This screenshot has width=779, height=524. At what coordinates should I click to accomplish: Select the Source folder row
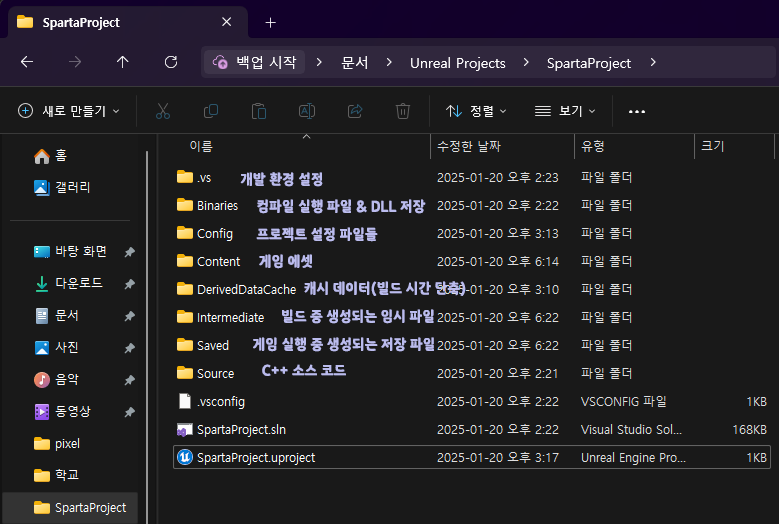click(472, 373)
